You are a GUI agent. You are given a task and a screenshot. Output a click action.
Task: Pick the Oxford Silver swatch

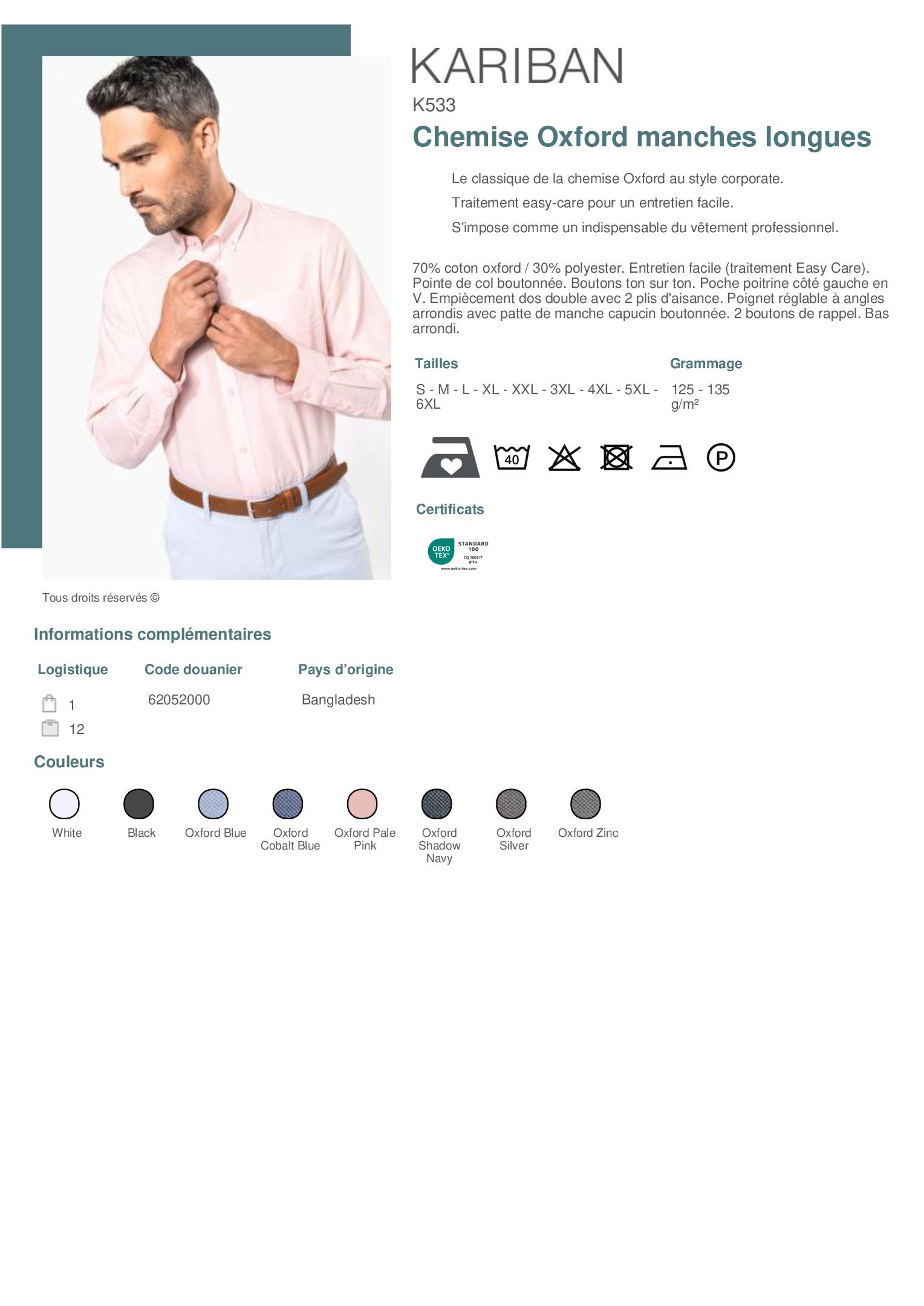tap(512, 804)
